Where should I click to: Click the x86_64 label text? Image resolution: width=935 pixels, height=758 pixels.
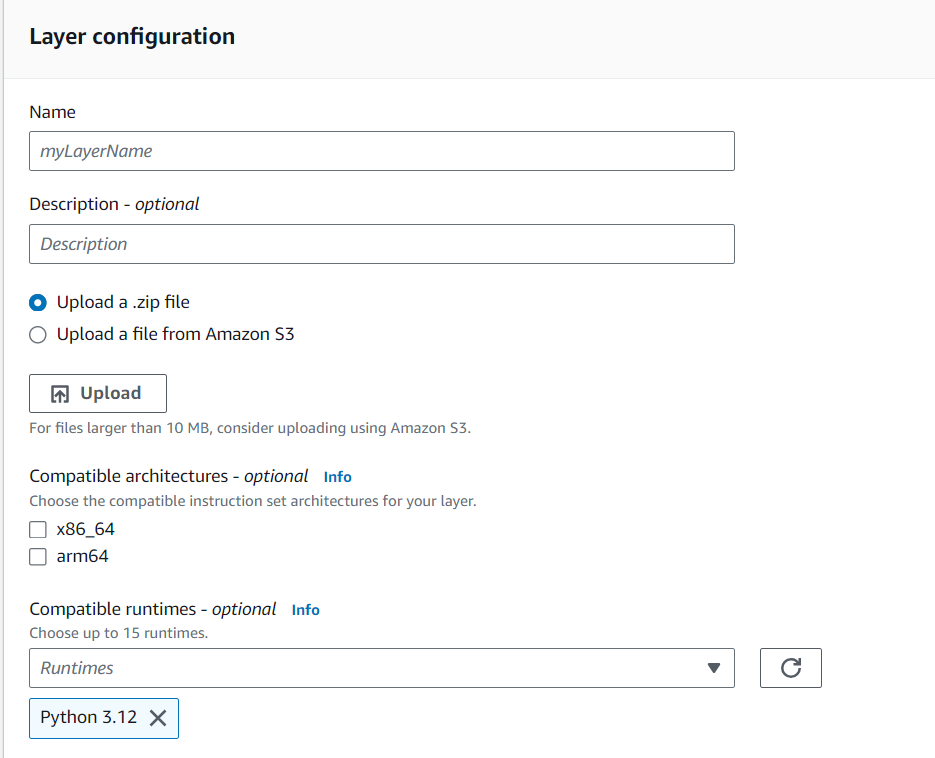point(86,530)
